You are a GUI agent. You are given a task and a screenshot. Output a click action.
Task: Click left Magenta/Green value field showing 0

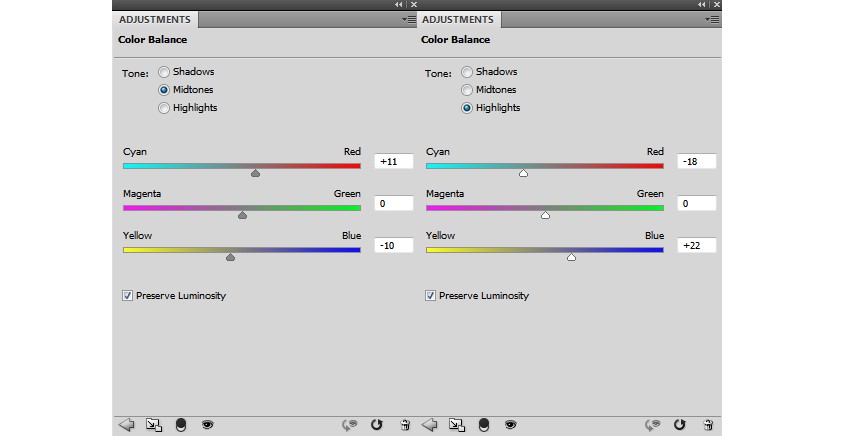click(394, 203)
